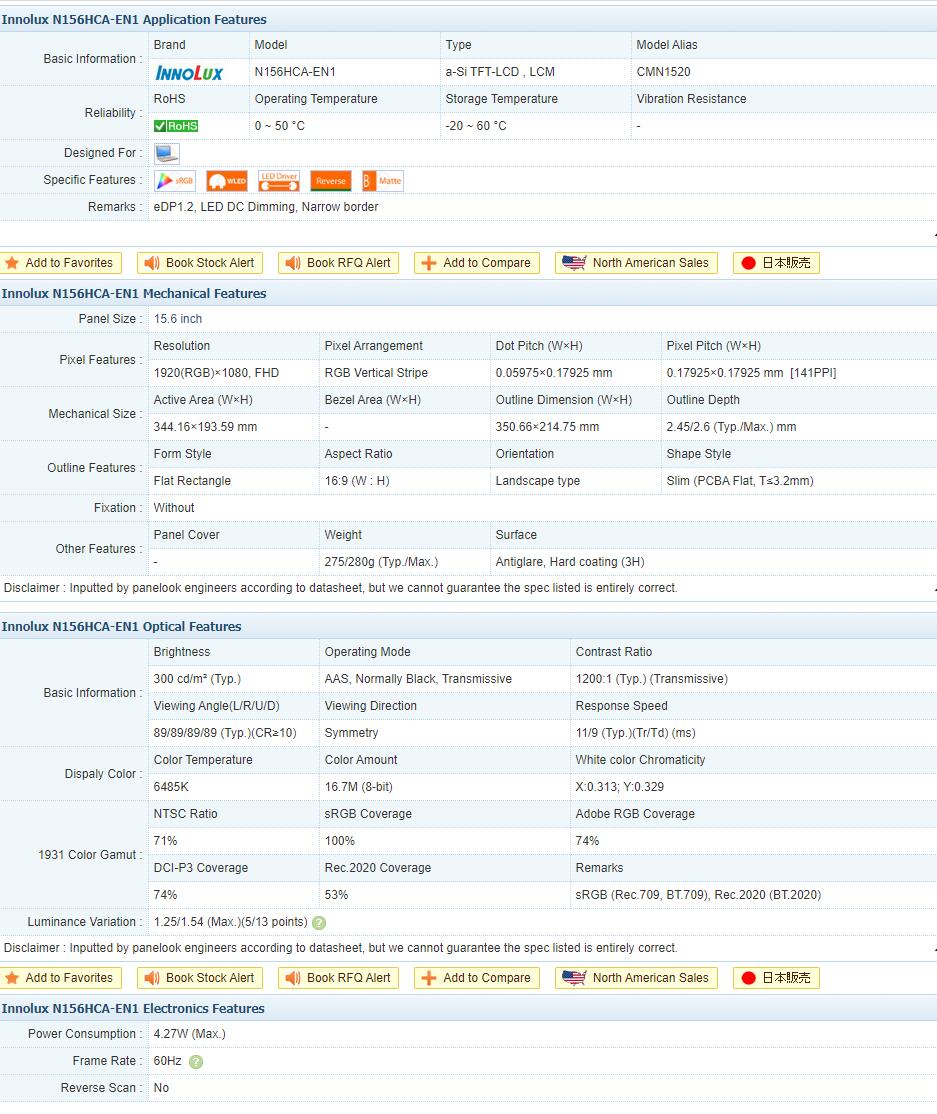The height and width of the screenshot is (1114, 937).
Task: Select the frame rate value 60Hz
Action: [168, 1061]
